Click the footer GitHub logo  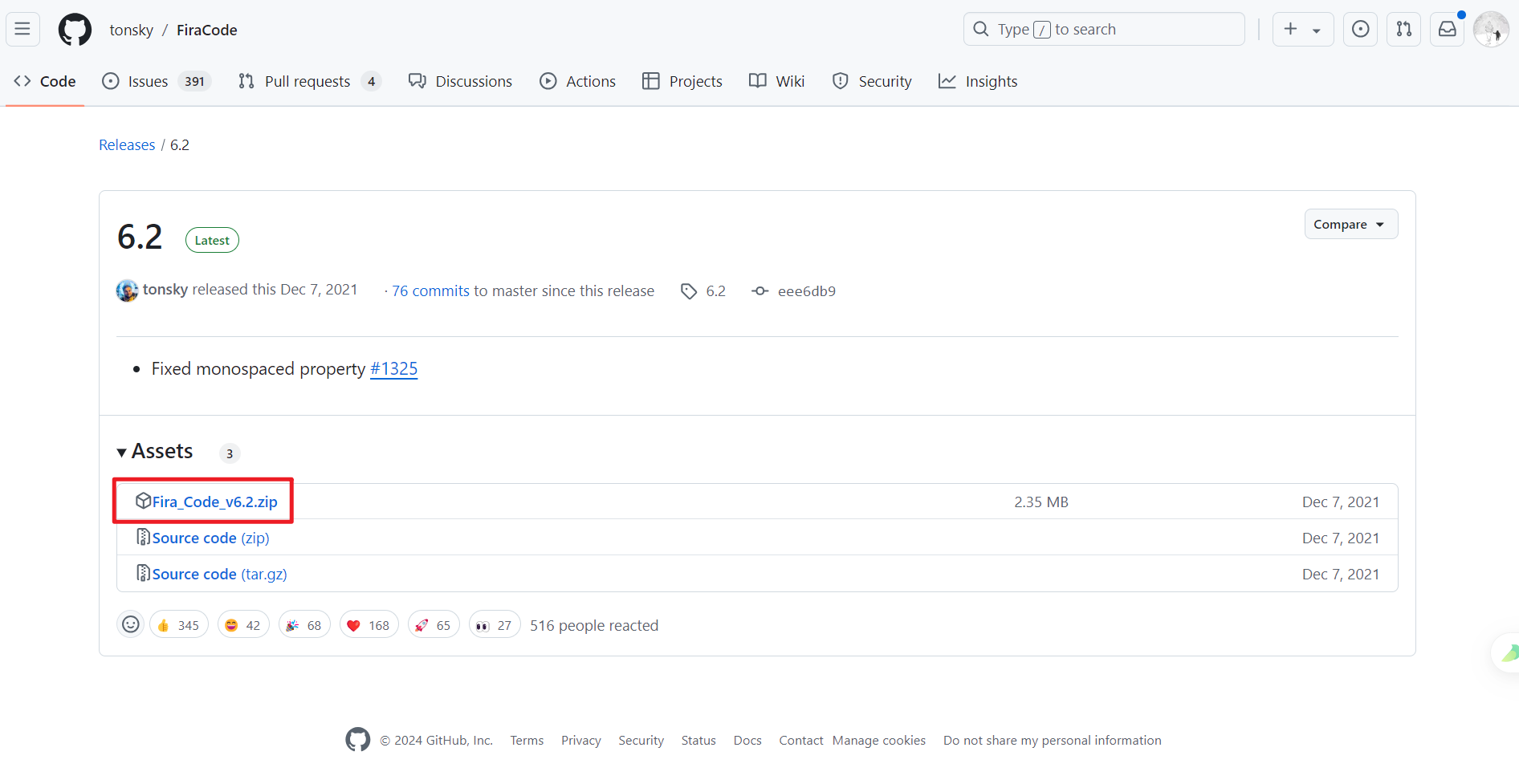coord(358,739)
